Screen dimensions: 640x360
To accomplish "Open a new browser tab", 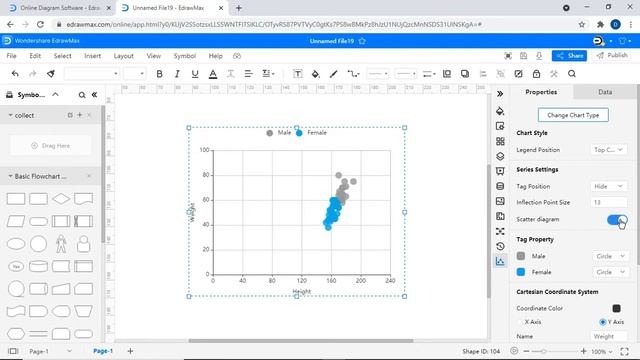I will tap(239, 8).
